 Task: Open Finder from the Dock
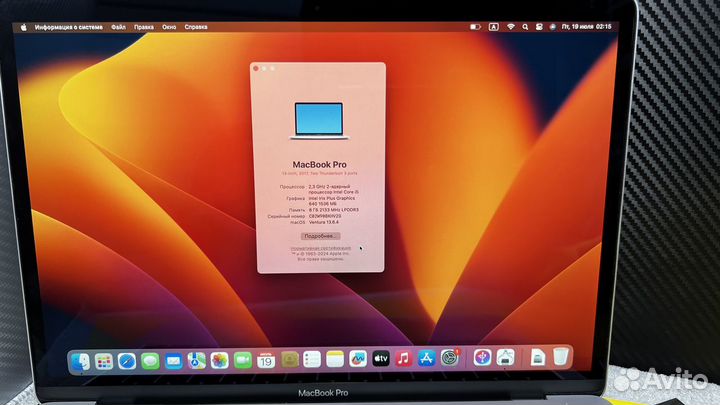pyautogui.click(x=81, y=361)
